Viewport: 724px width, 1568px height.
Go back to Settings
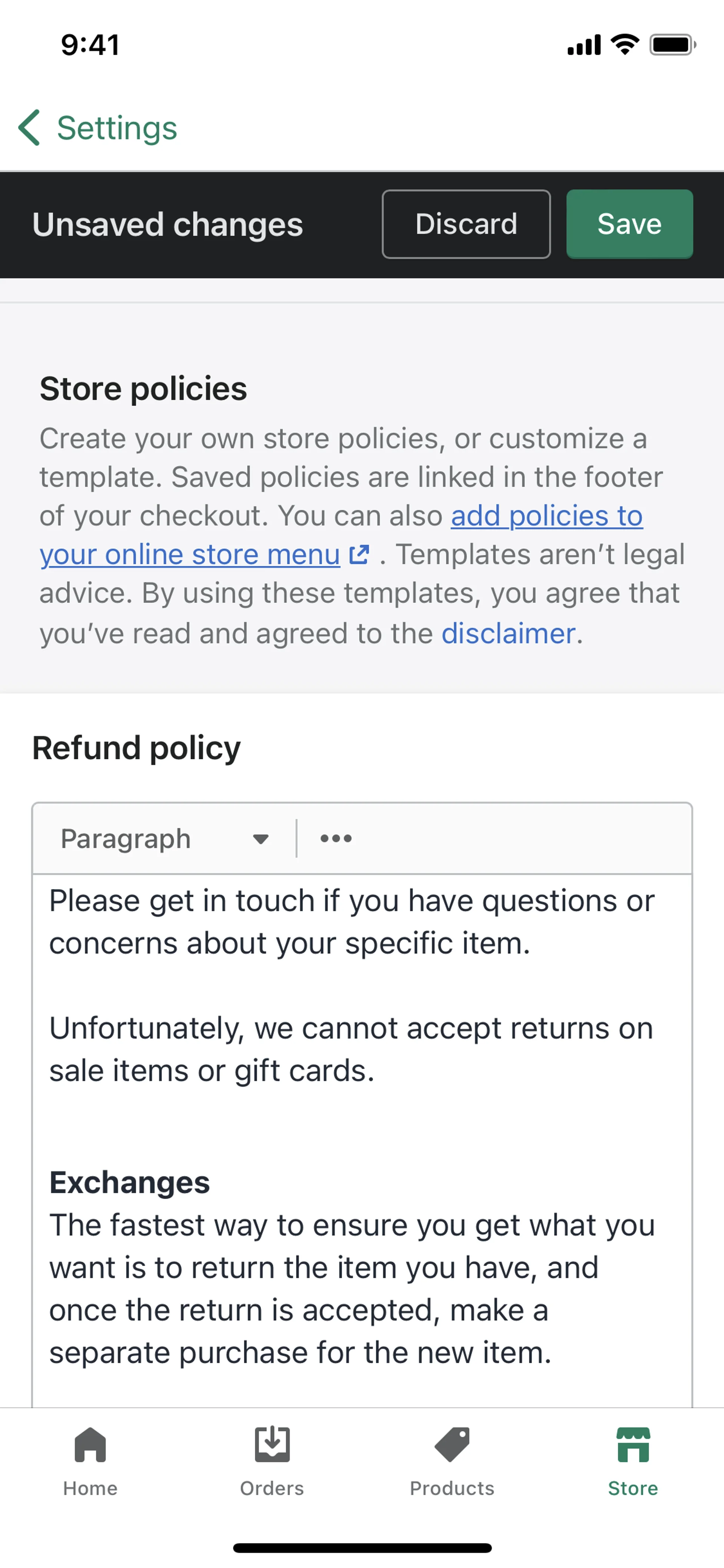click(x=116, y=128)
